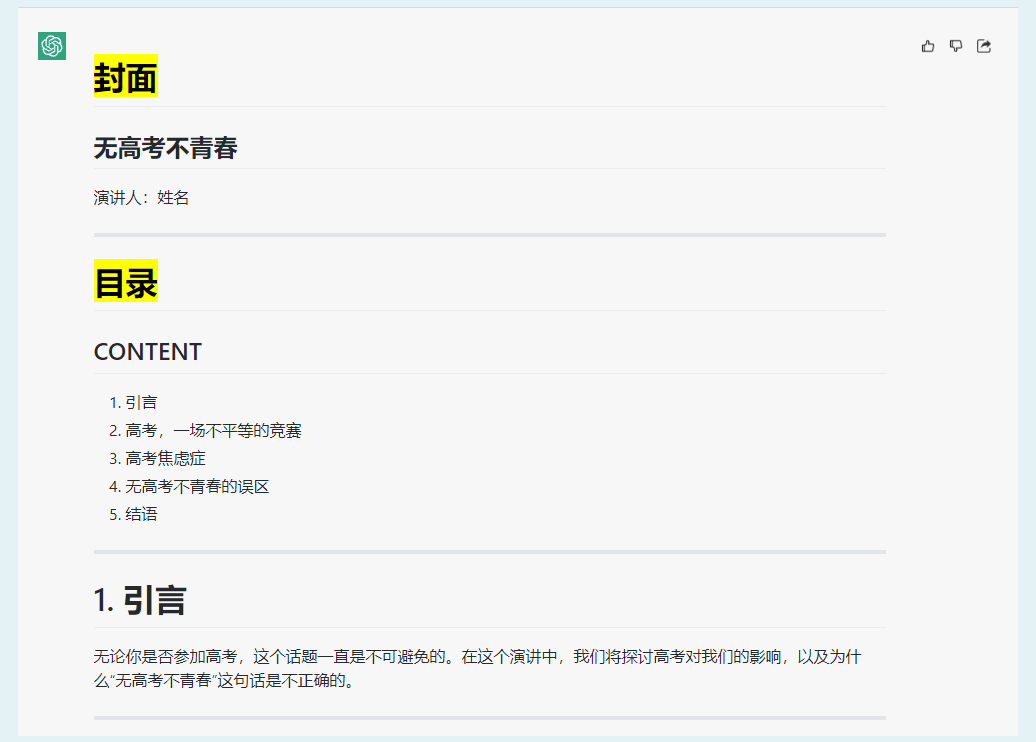Viewport: 1036px width, 742px height.
Task: Click the 无高考不青春 subtitle heading
Action: 165,149
